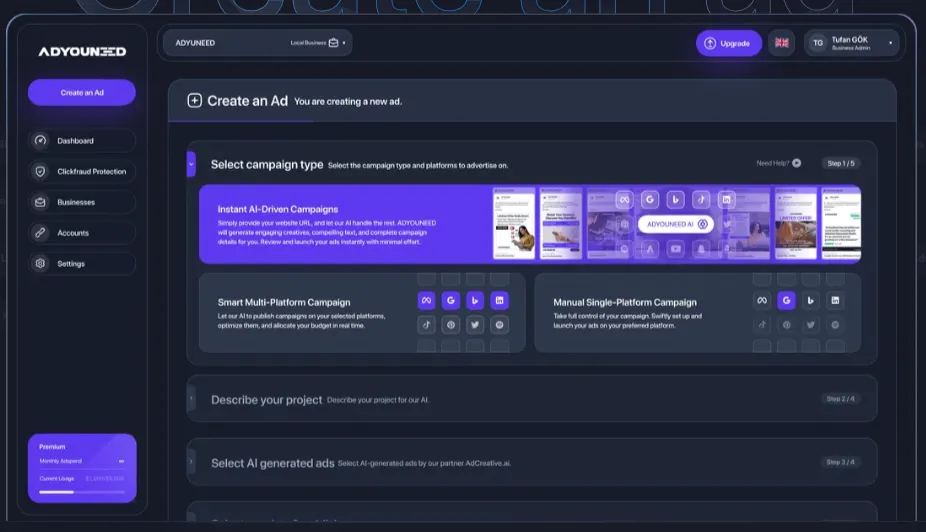Click the Dashboard gauge icon
The height and width of the screenshot is (532, 926).
[x=40, y=141]
